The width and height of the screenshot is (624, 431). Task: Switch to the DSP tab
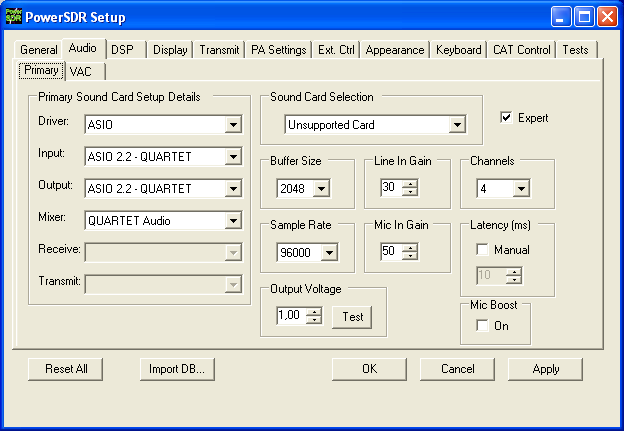click(122, 49)
